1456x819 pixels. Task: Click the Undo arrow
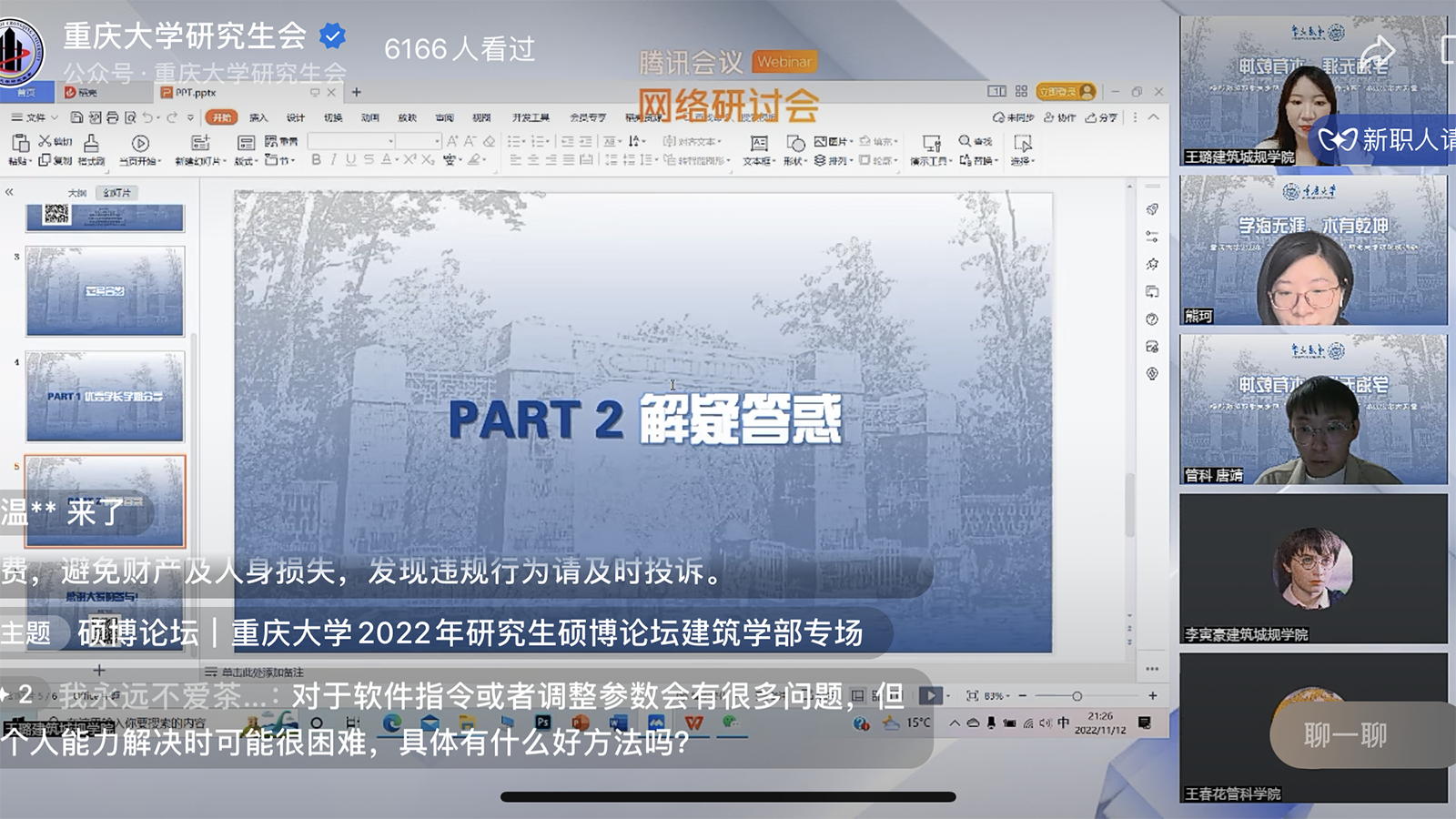pyautogui.click(x=149, y=117)
